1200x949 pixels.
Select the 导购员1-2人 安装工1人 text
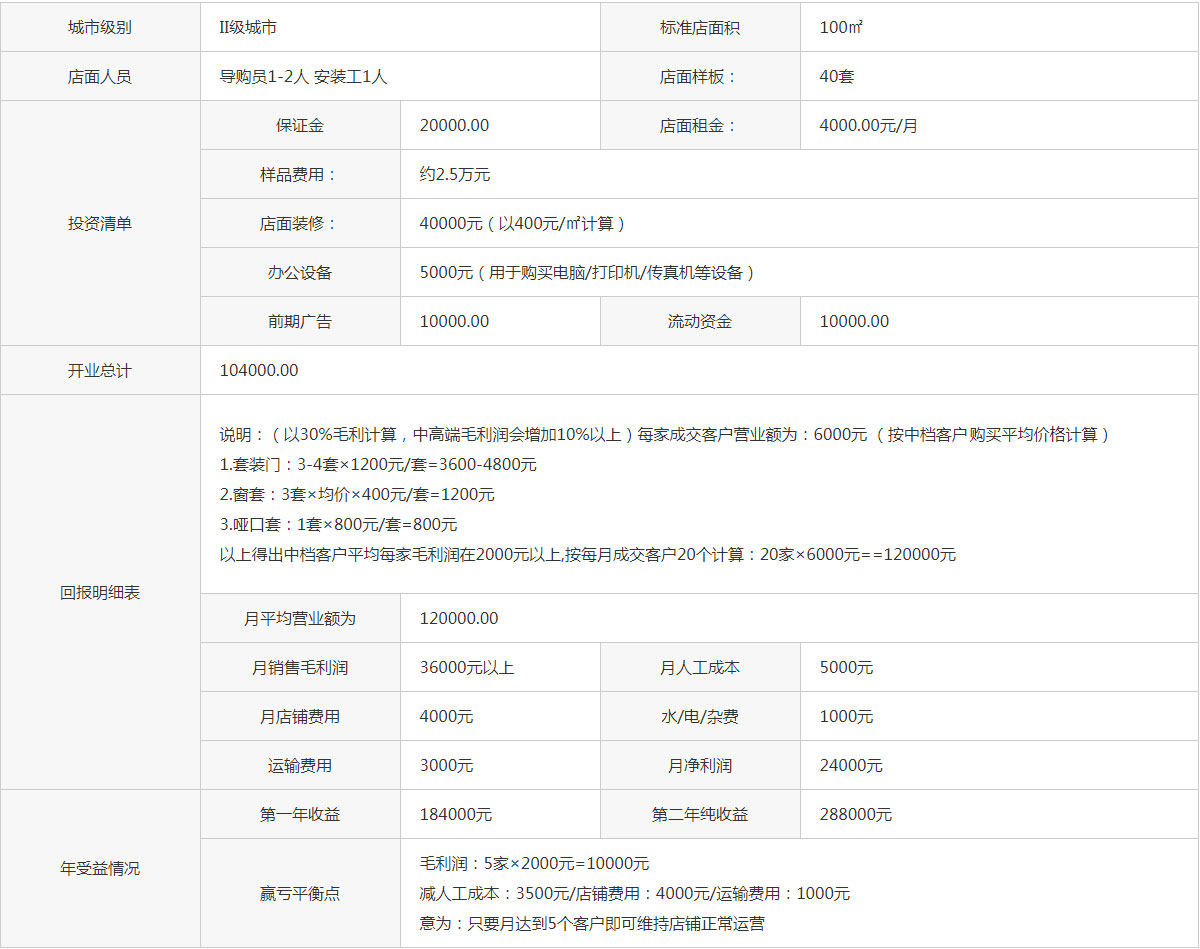pos(303,76)
